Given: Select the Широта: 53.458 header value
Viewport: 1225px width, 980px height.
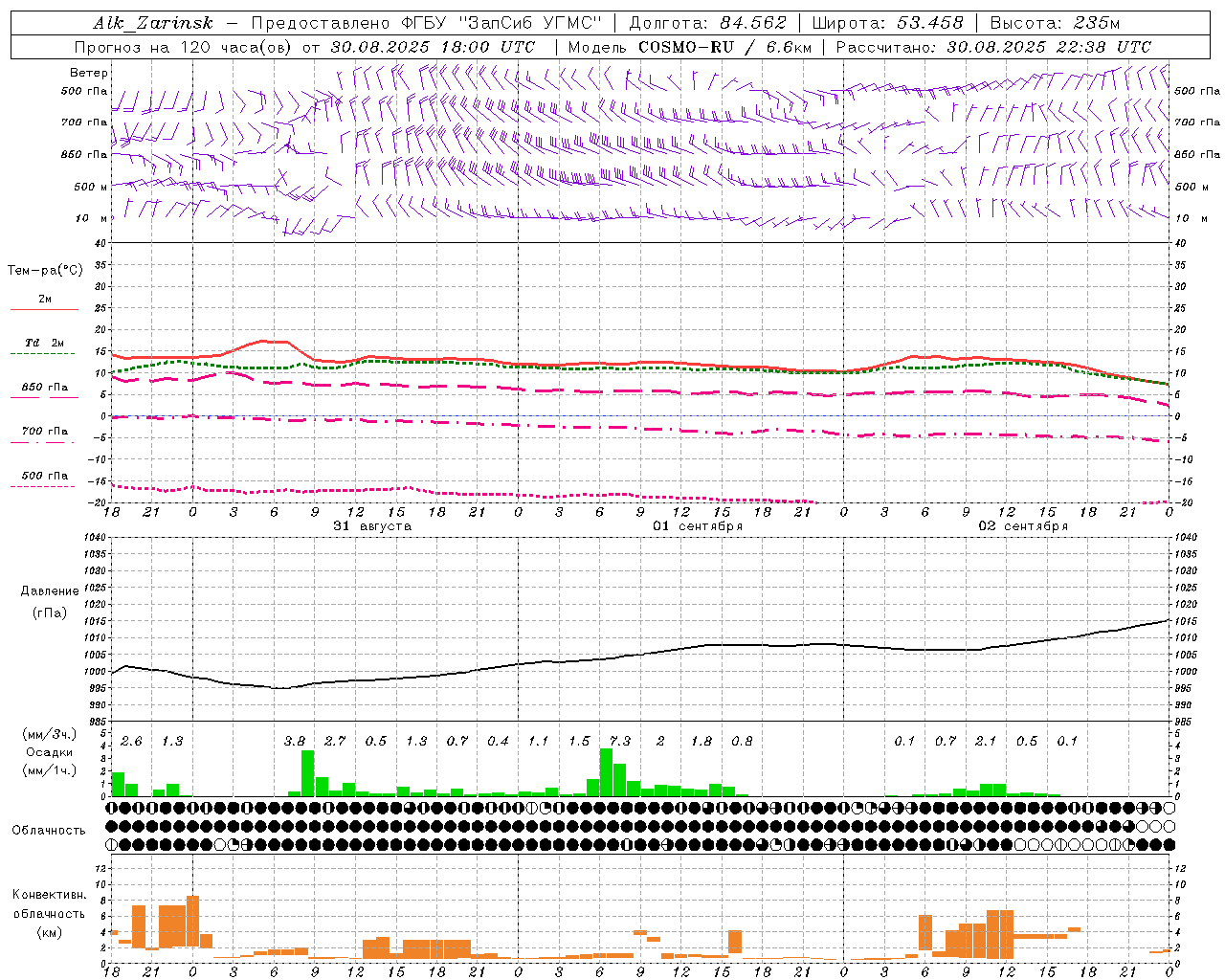Looking at the screenshot, I should pos(887,23).
